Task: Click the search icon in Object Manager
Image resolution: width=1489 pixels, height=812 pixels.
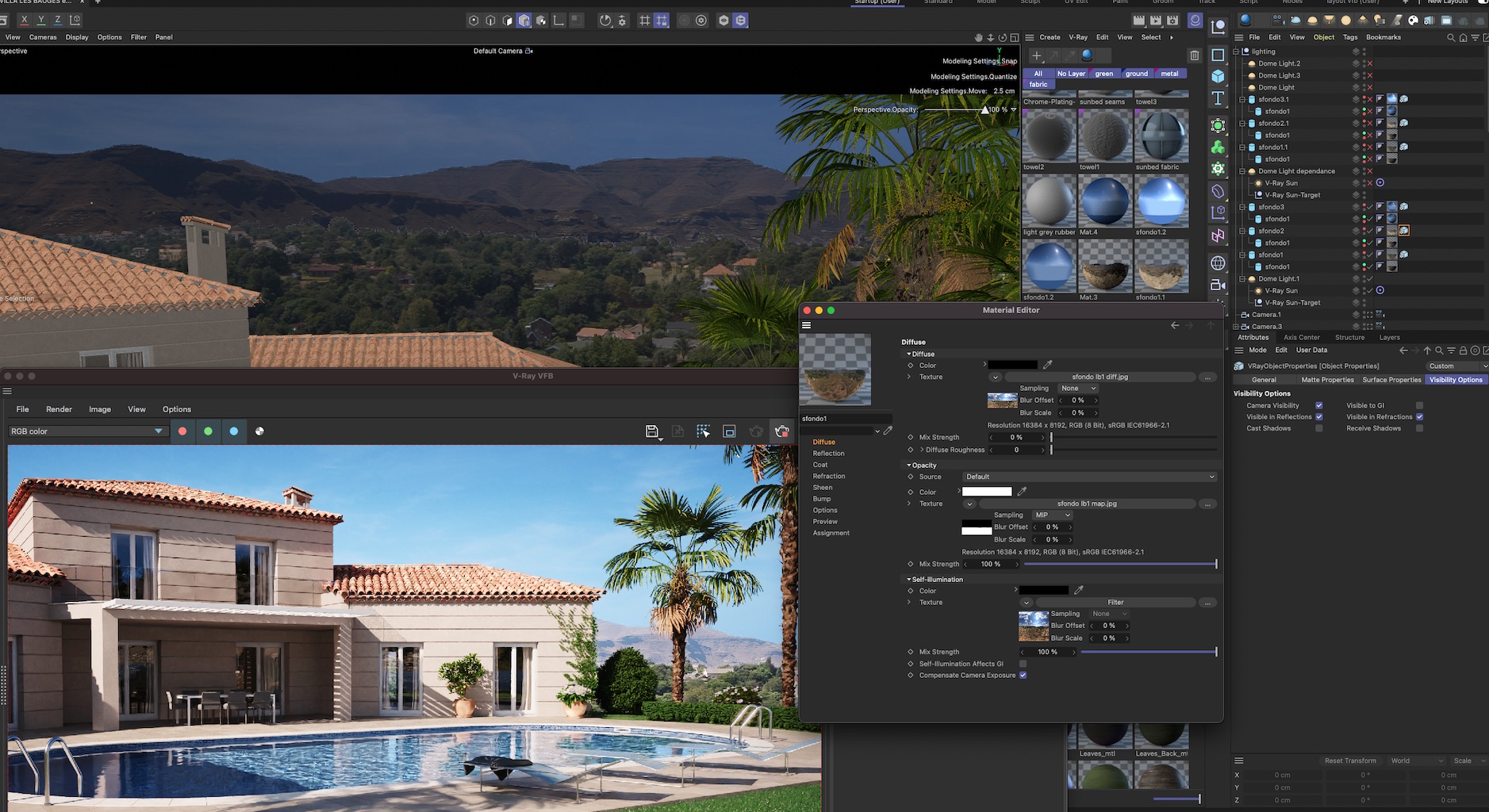Action: (1451, 37)
